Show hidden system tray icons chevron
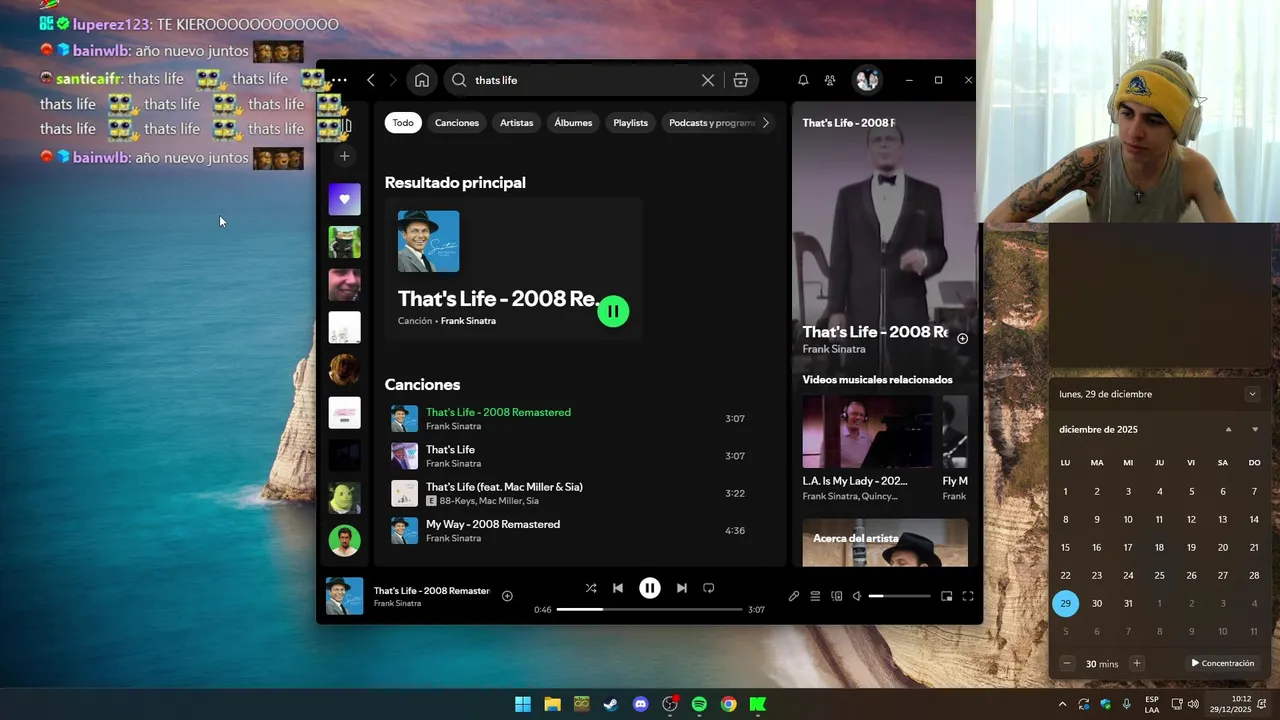The height and width of the screenshot is (720, 1280). tap(1062, 704)
